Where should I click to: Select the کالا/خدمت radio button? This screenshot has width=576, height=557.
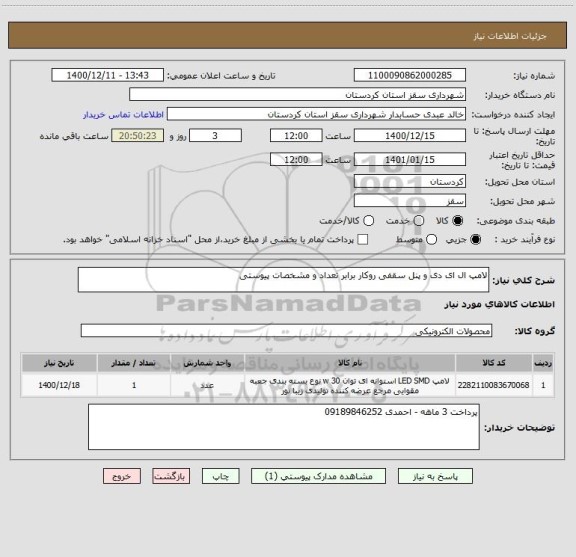click(x=368, y=221)
